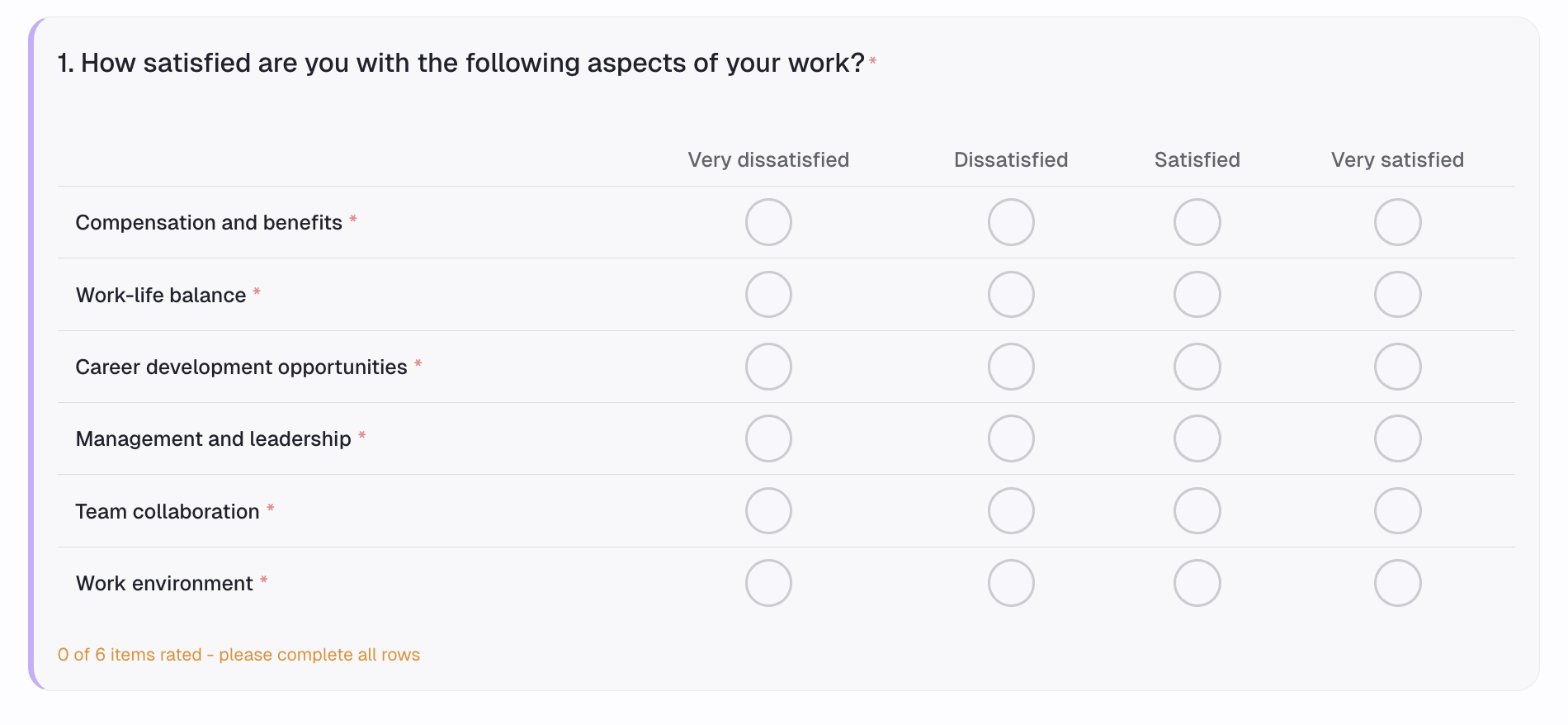
Task: Select Dissatisfied for Compensation and benefits
Action: tap(1011, 221)
